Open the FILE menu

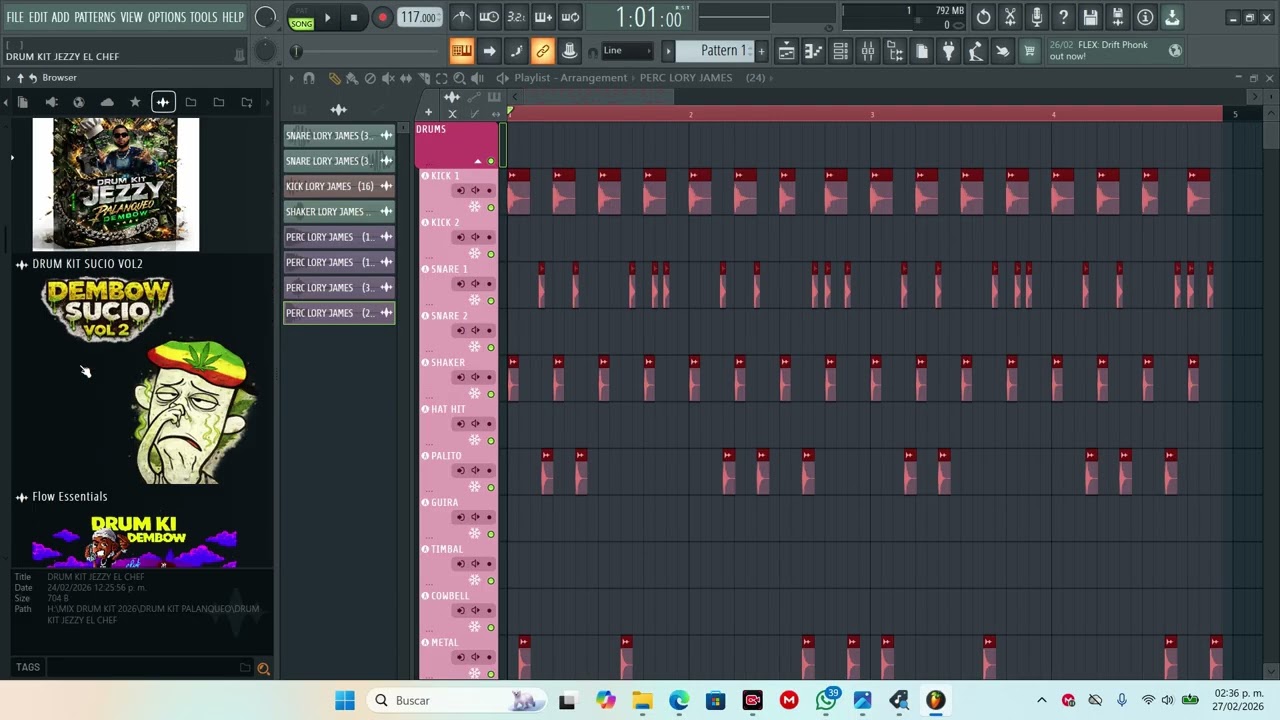15,17
